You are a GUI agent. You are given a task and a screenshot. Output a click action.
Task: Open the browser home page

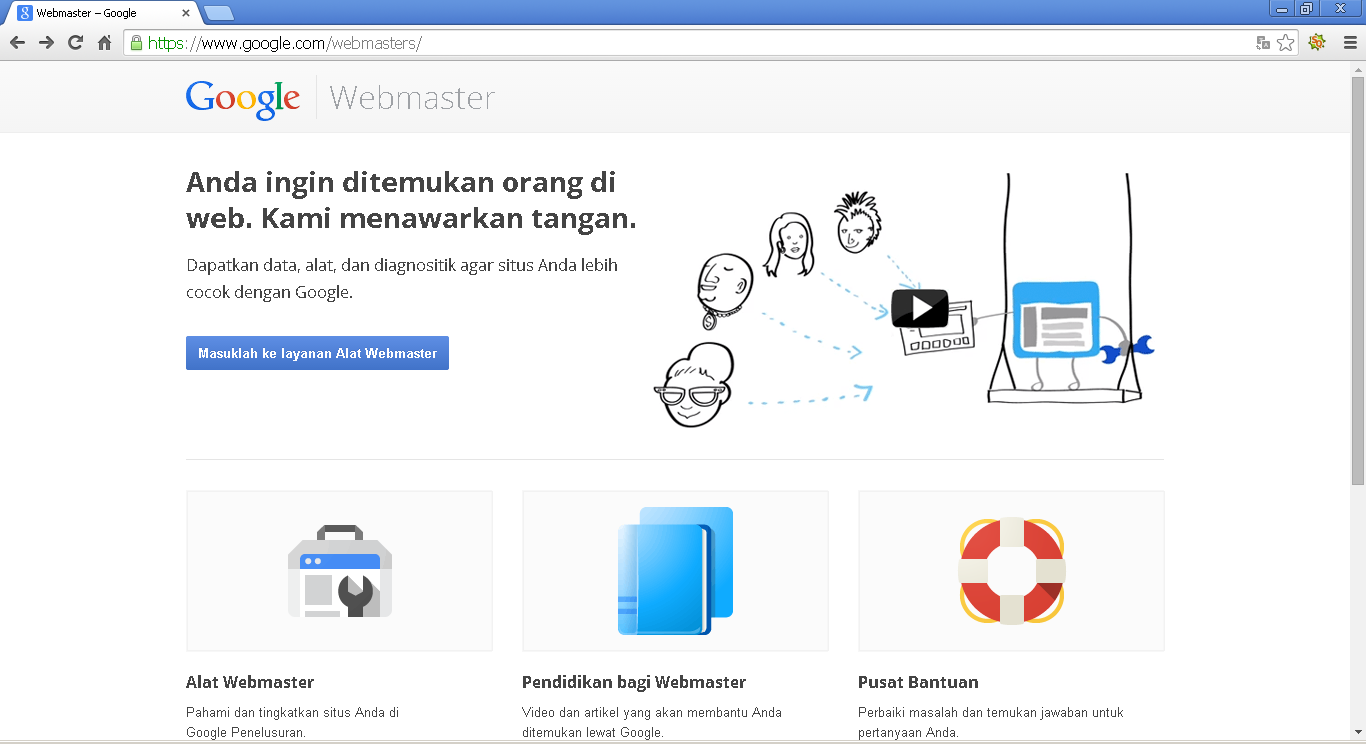coord(104,42)
